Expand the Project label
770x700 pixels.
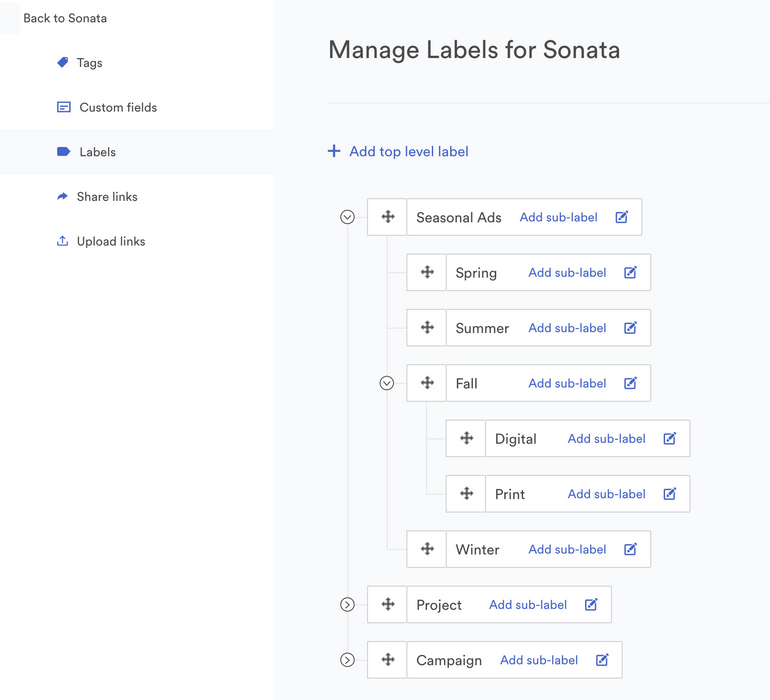pos(348,604)
